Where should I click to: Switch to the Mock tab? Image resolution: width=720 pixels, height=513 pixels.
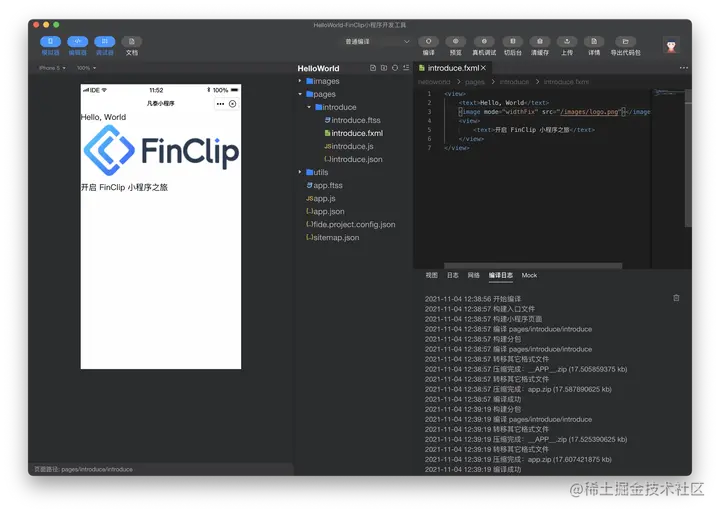529,275
